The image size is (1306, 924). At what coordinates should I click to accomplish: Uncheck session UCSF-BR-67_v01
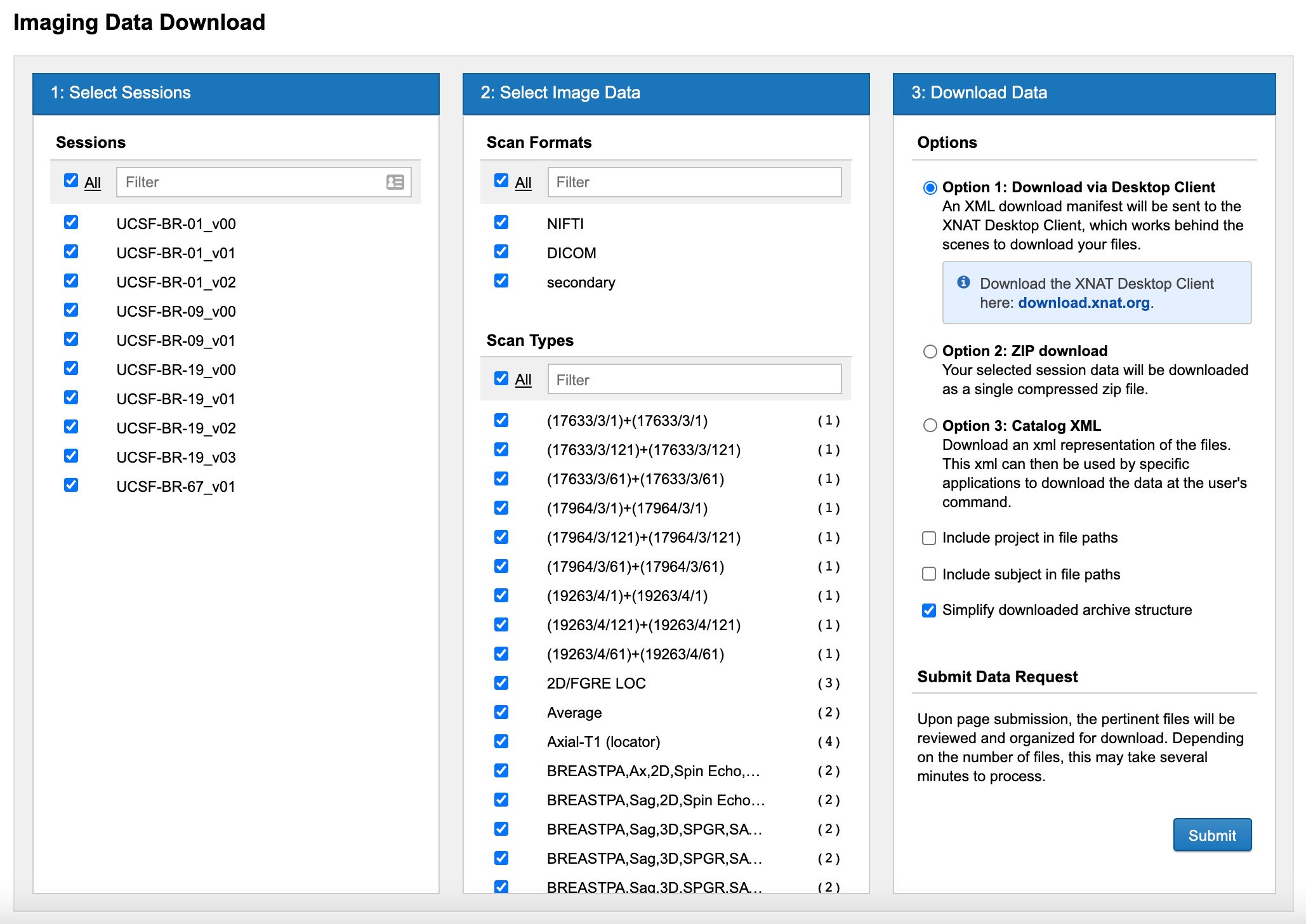point(71,485)
